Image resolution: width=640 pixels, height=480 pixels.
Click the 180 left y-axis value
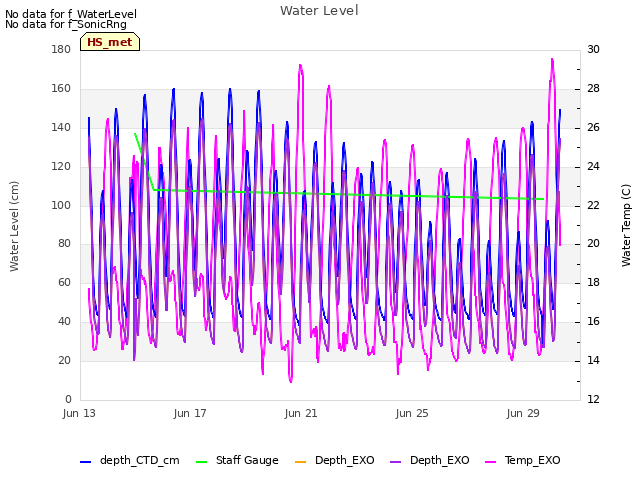(61, 50)
